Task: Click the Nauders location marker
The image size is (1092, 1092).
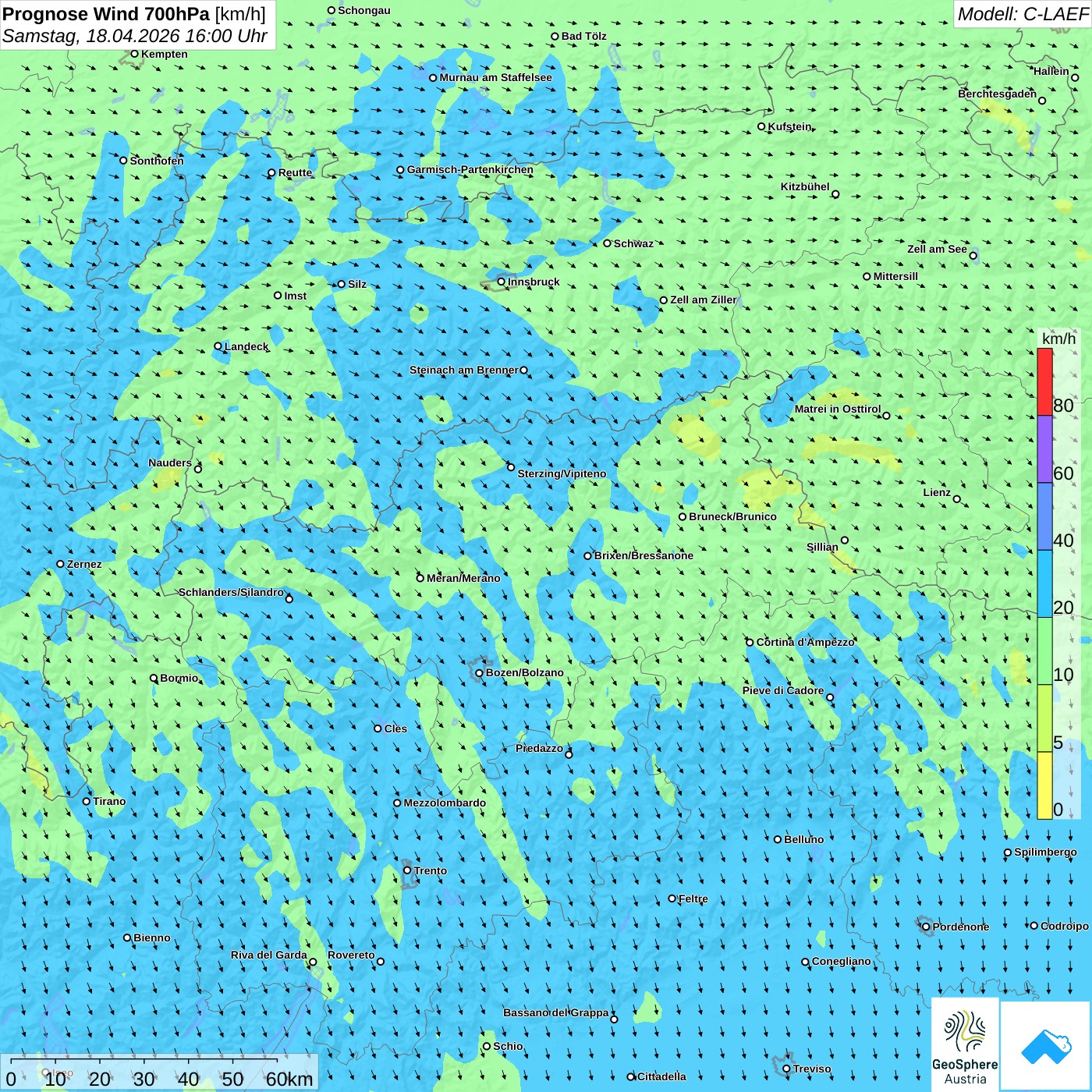Action: [198, 469]
